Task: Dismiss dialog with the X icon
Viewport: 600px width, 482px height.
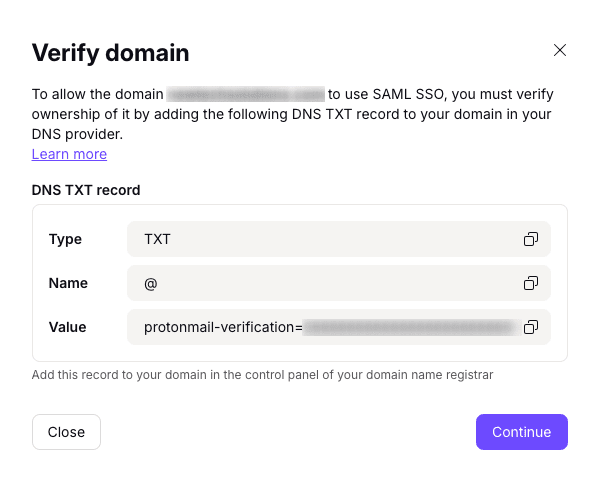Action: (x=560, y=50)
